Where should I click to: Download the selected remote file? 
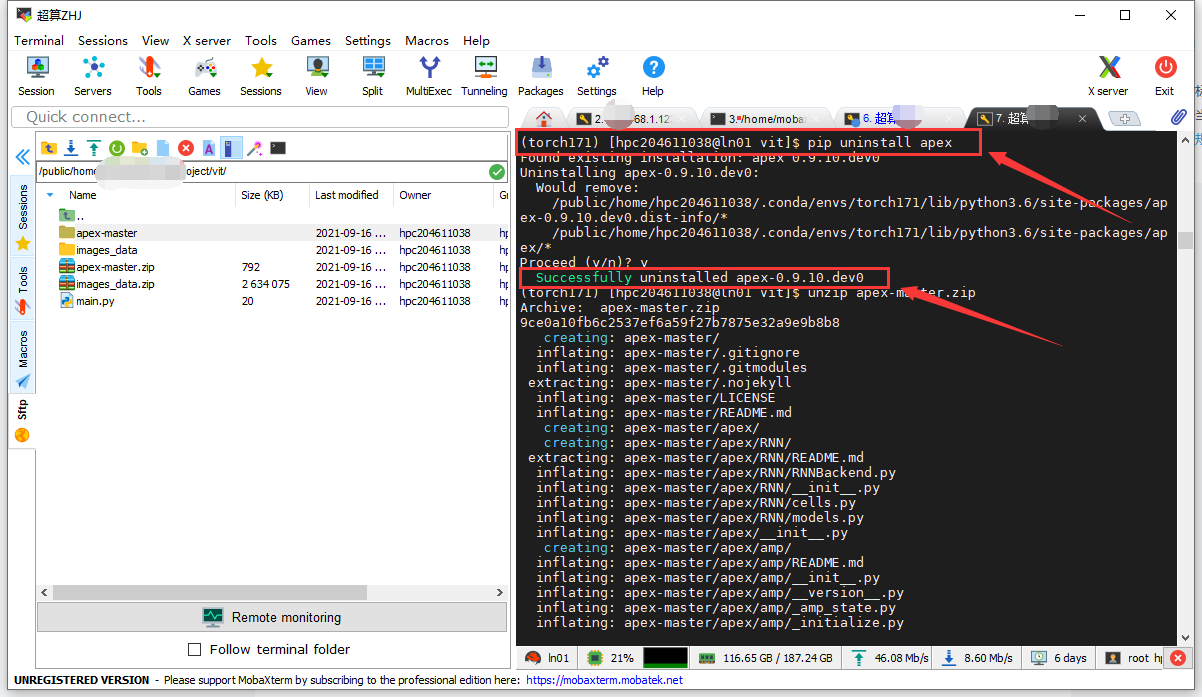coord(71,148)
